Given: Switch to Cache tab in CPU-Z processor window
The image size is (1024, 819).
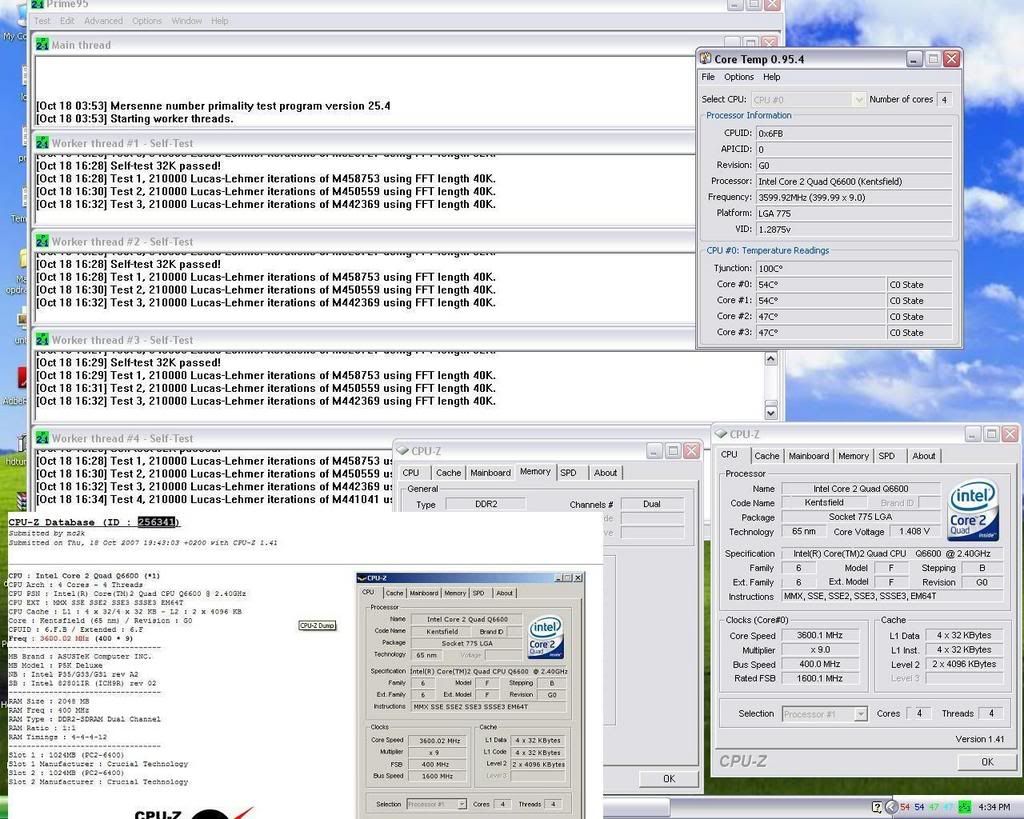Looking at the screenshot, I should (767, 456).
